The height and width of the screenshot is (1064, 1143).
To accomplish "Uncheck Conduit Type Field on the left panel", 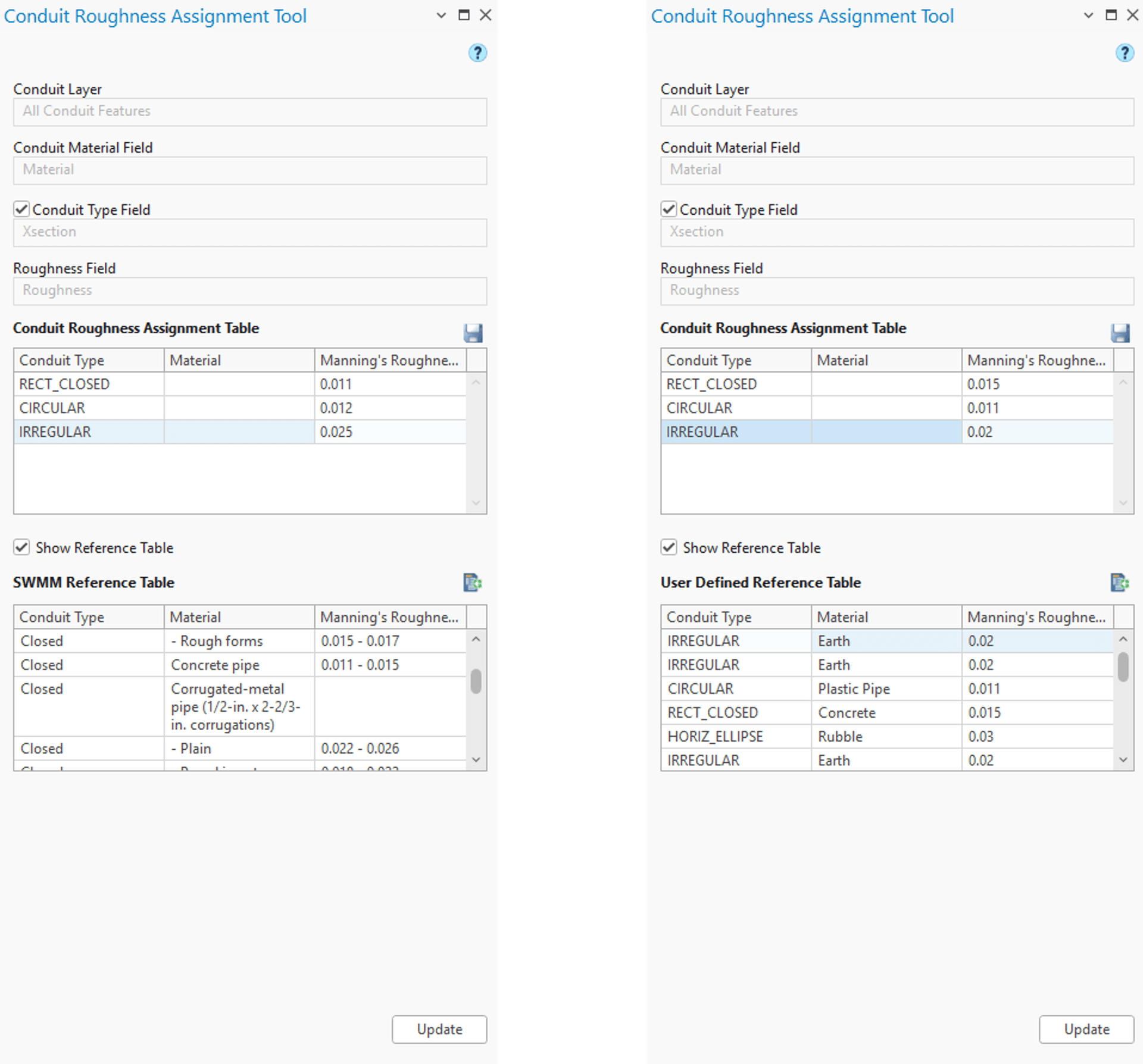I will pyautogui.click(x=21, y=209).
